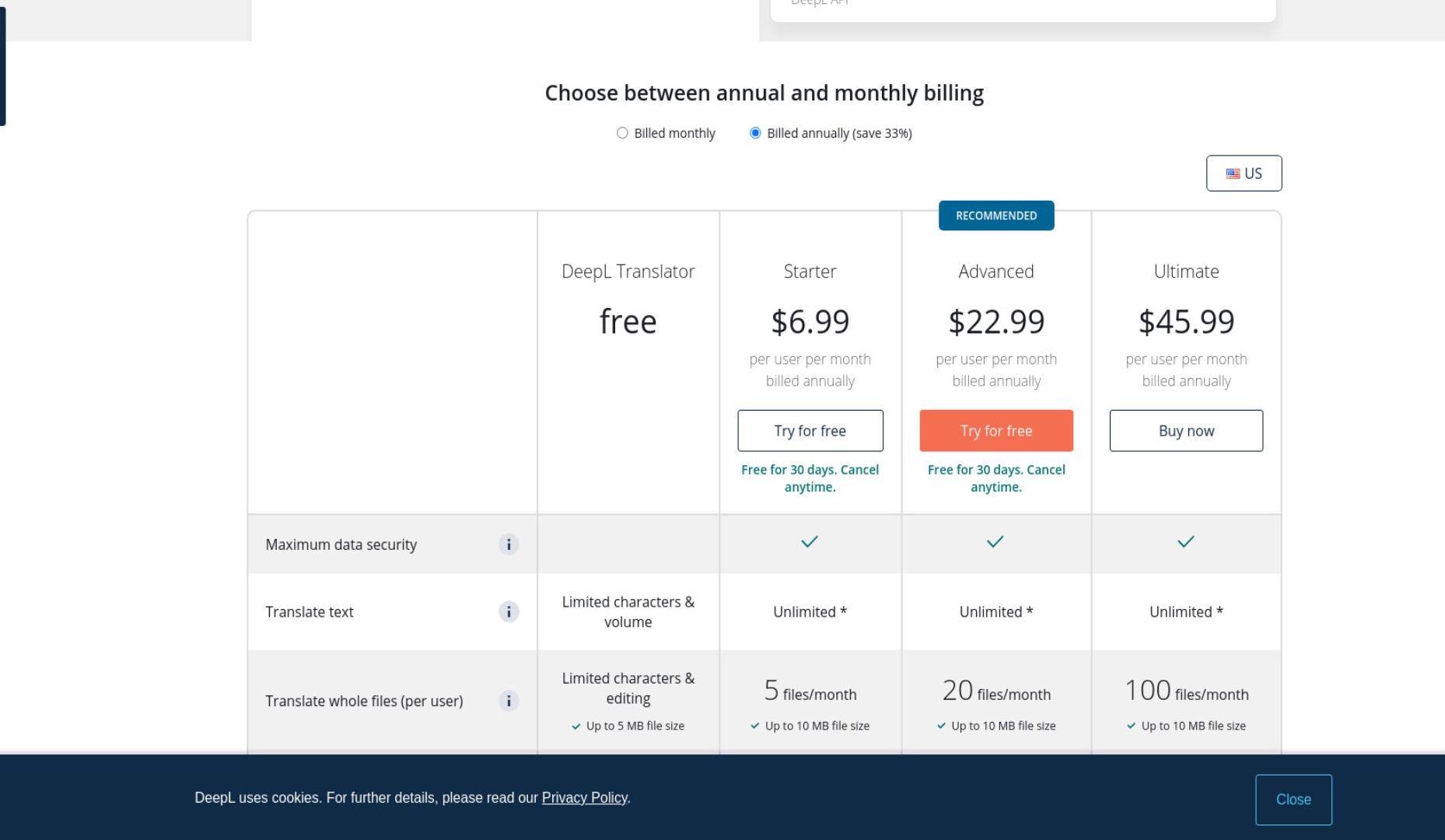Open info icon for Maximum data security
Image resolution: width=1445 pixels, height=840 pixels.
[509, 544]
